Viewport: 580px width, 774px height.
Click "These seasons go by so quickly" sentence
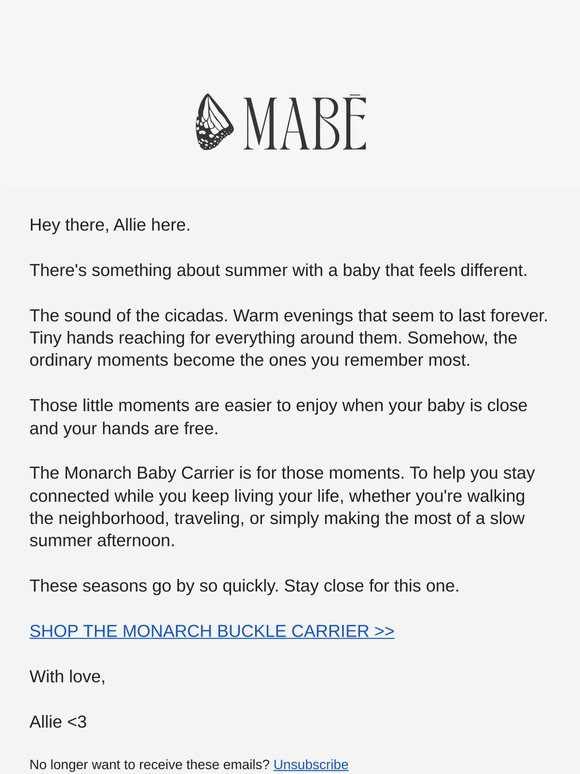click(154, 586)
